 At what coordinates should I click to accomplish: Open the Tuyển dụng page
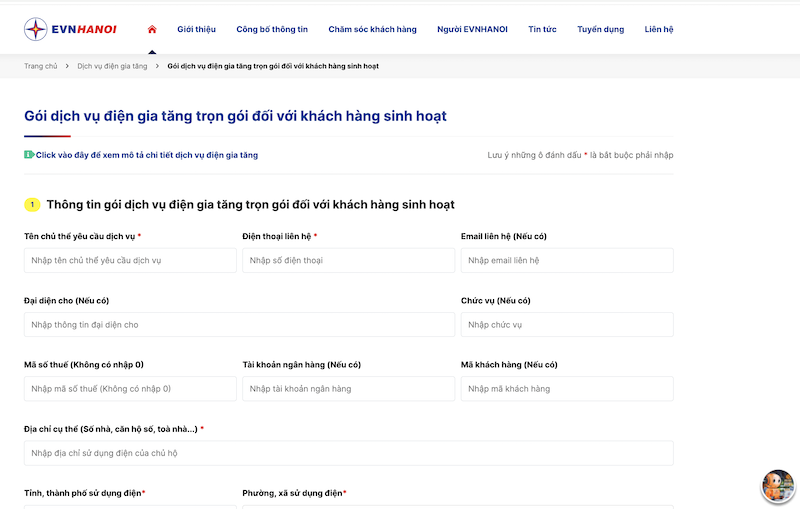click(x=600, y=29)
